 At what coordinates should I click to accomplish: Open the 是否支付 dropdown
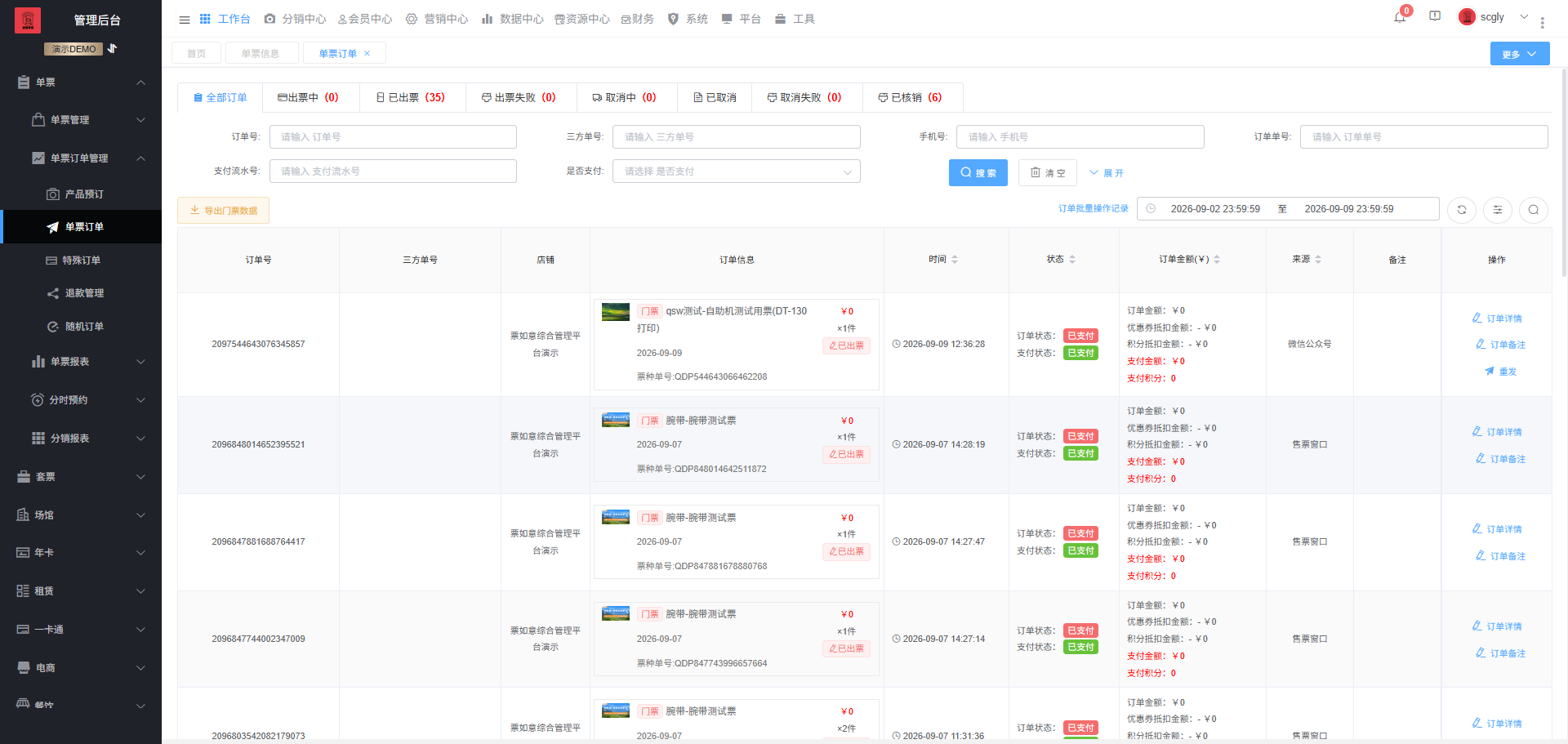tap(737, 172)
